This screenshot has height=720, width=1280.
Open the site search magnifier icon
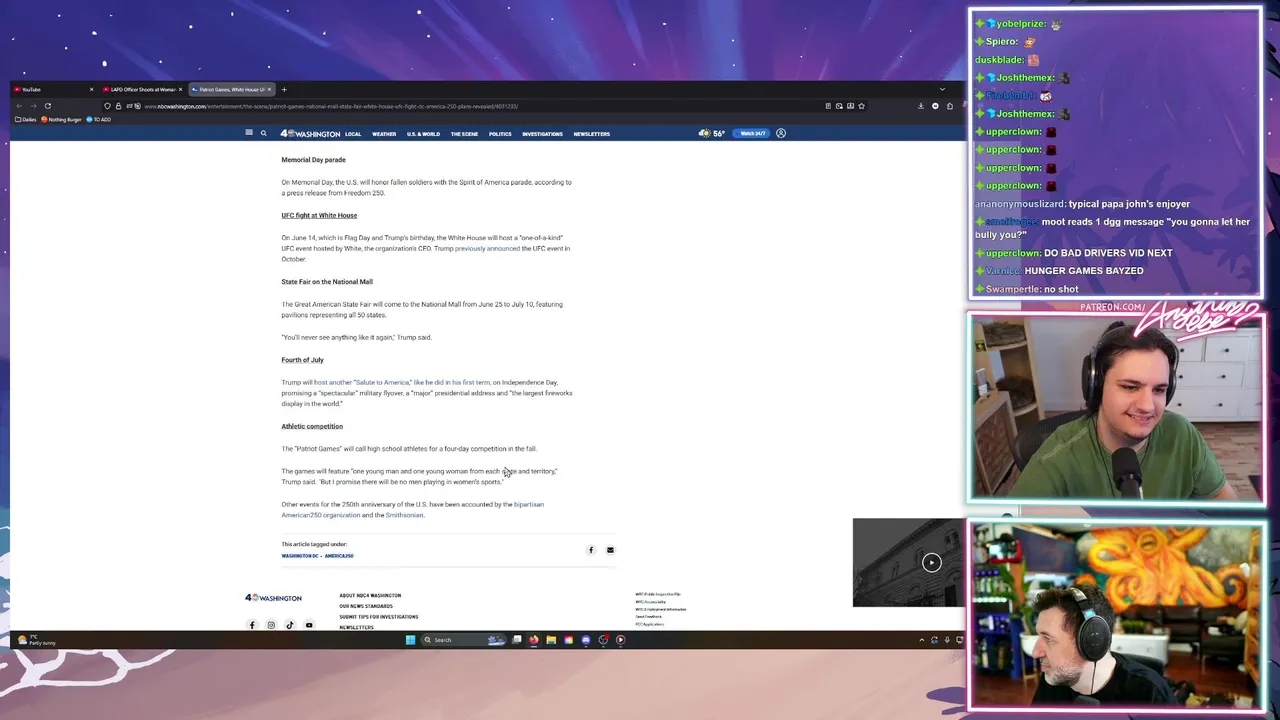(264, 133)
